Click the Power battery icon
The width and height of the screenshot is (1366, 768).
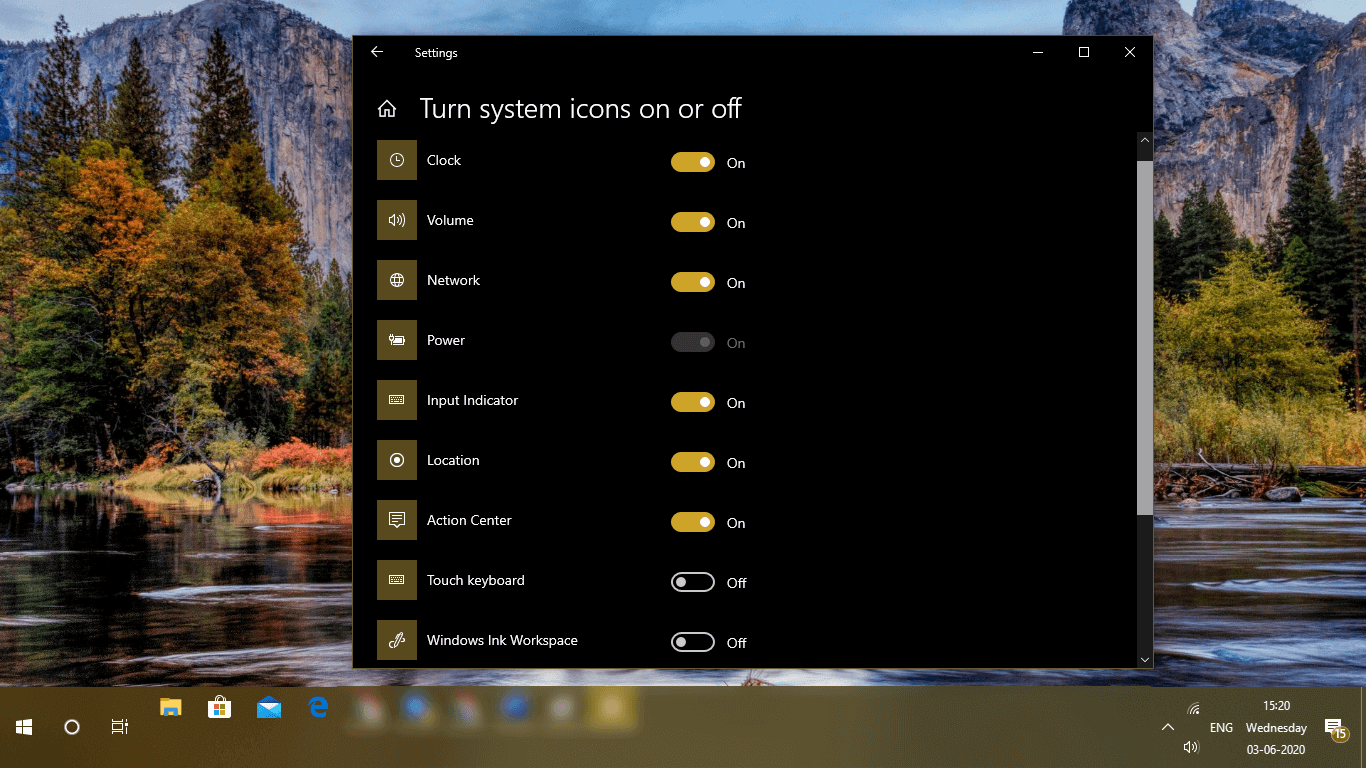click(396, 340)
